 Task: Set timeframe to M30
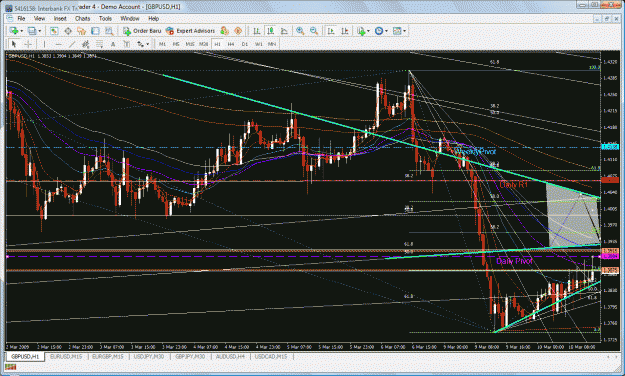coord(204,44)
